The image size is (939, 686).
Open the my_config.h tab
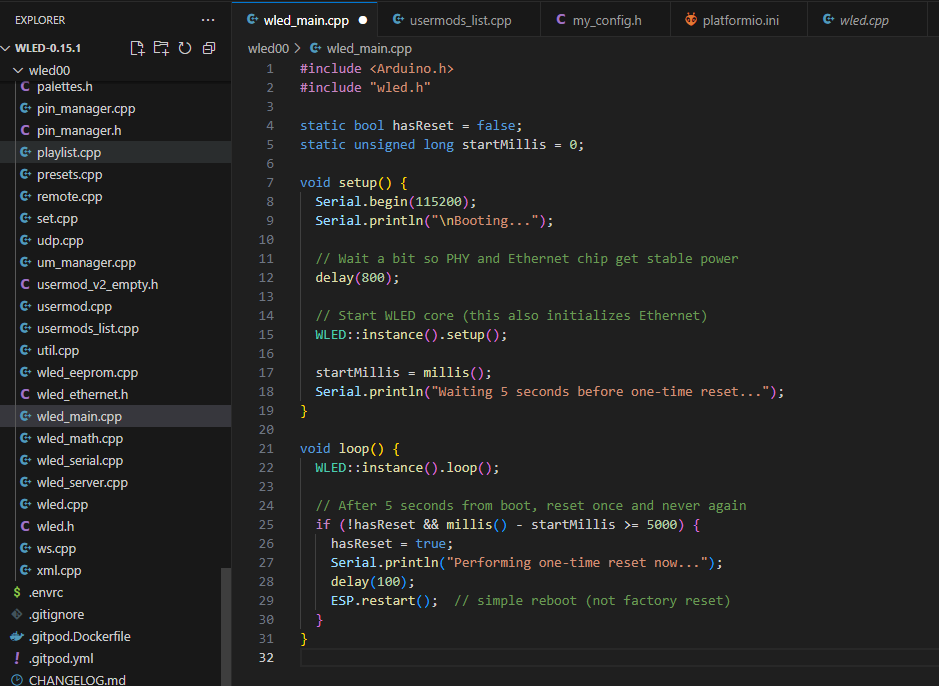(607, 20)
